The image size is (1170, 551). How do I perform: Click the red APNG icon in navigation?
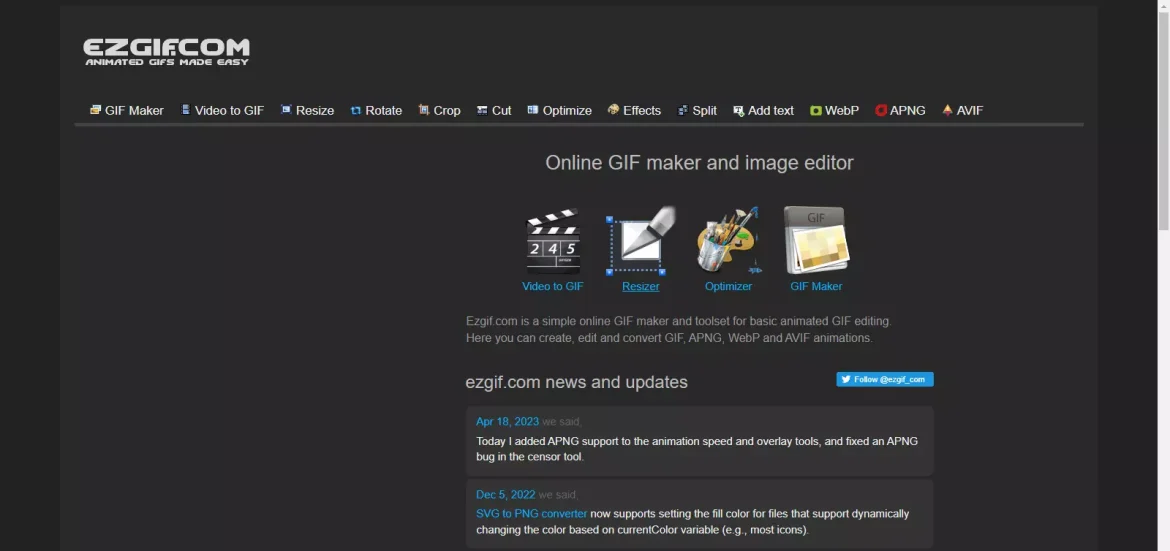[x=880, y=110]
